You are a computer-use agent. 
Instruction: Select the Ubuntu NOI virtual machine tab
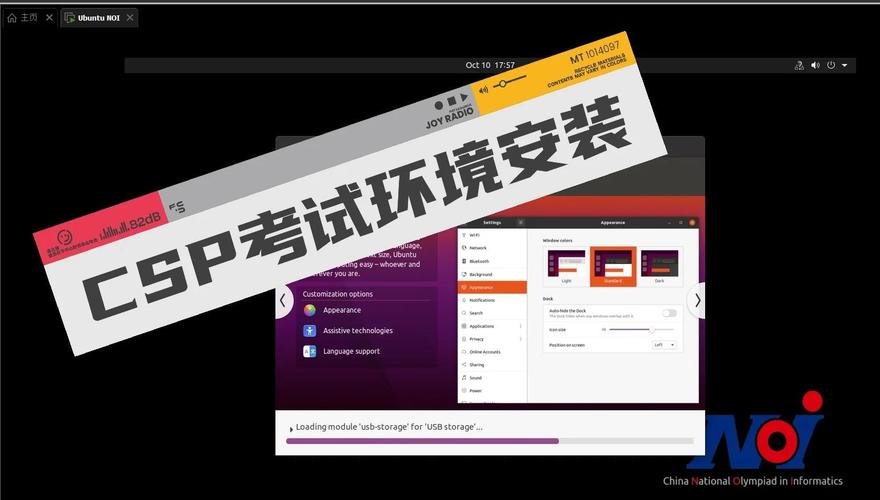click(x=99, y=18)
